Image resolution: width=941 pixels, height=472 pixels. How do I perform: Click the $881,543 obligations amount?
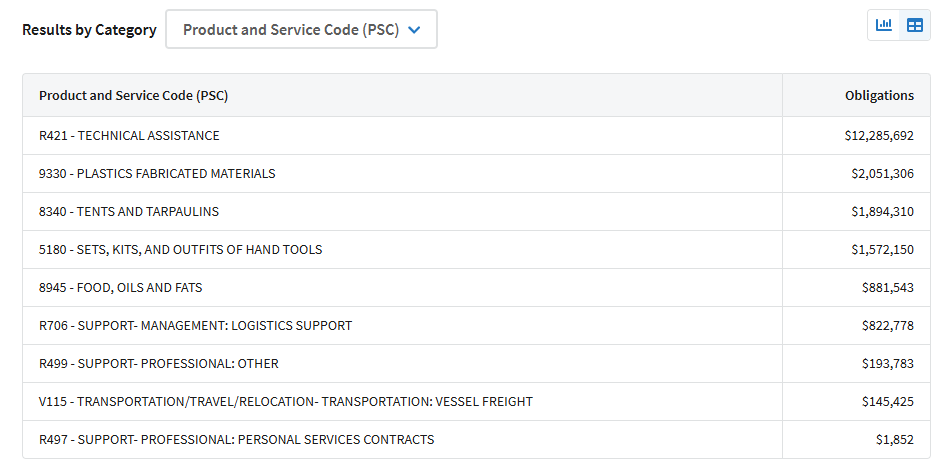coord(888,288)
